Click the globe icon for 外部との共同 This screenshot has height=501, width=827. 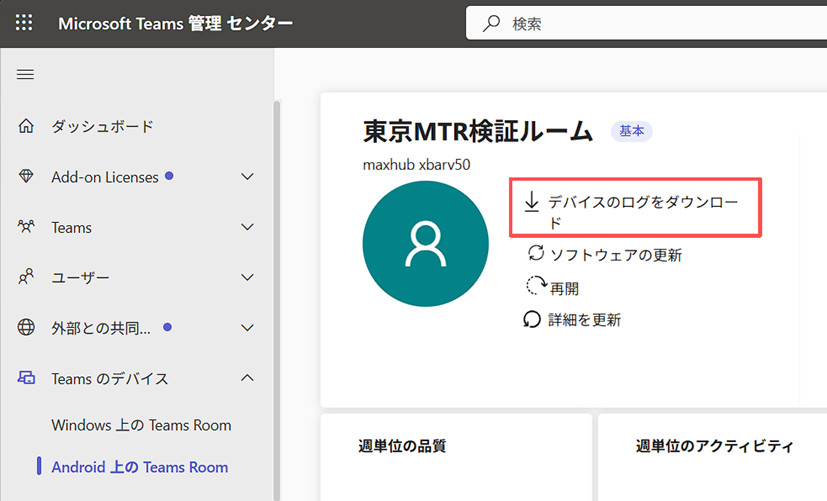[x=27, y=328]
